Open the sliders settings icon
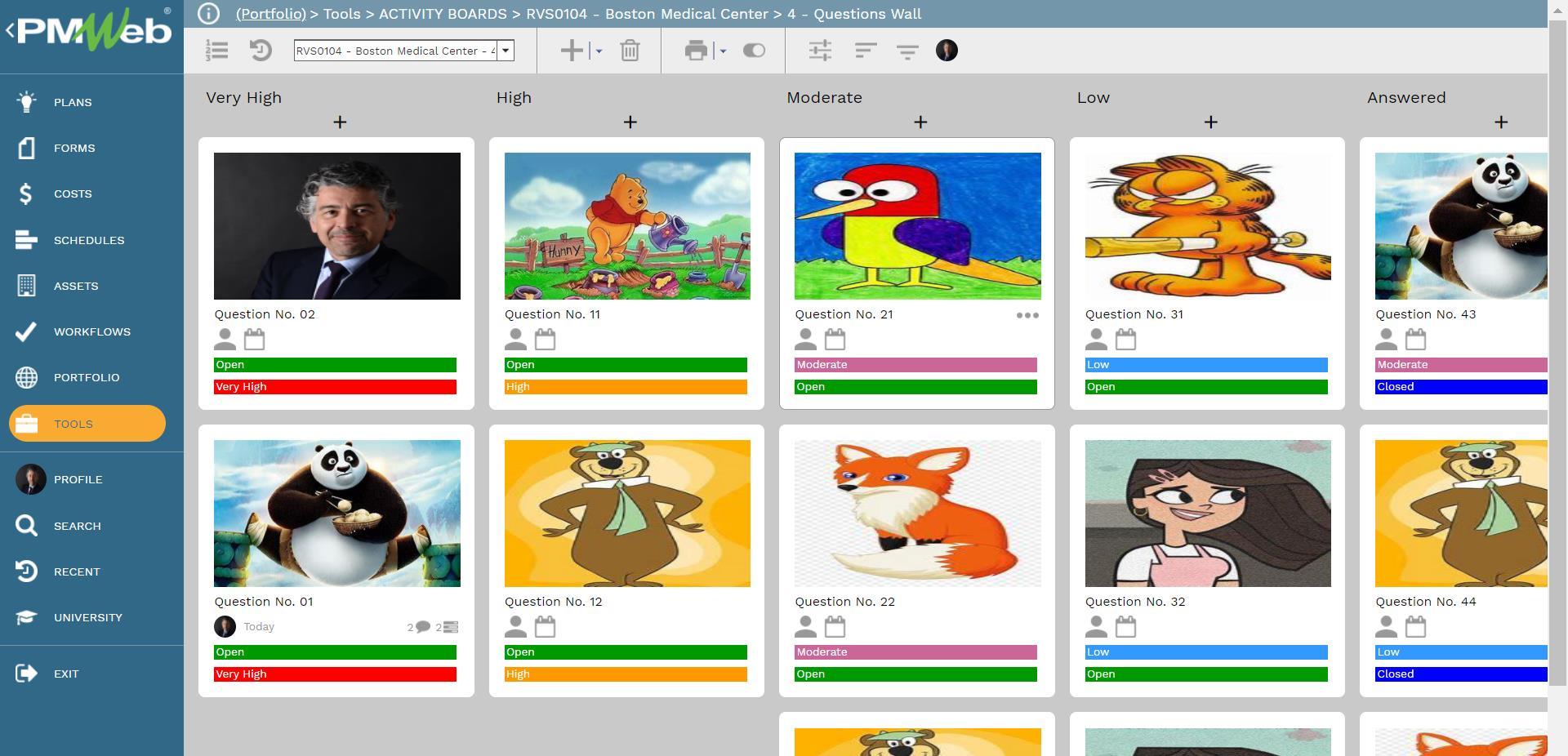 pos(820,51)
